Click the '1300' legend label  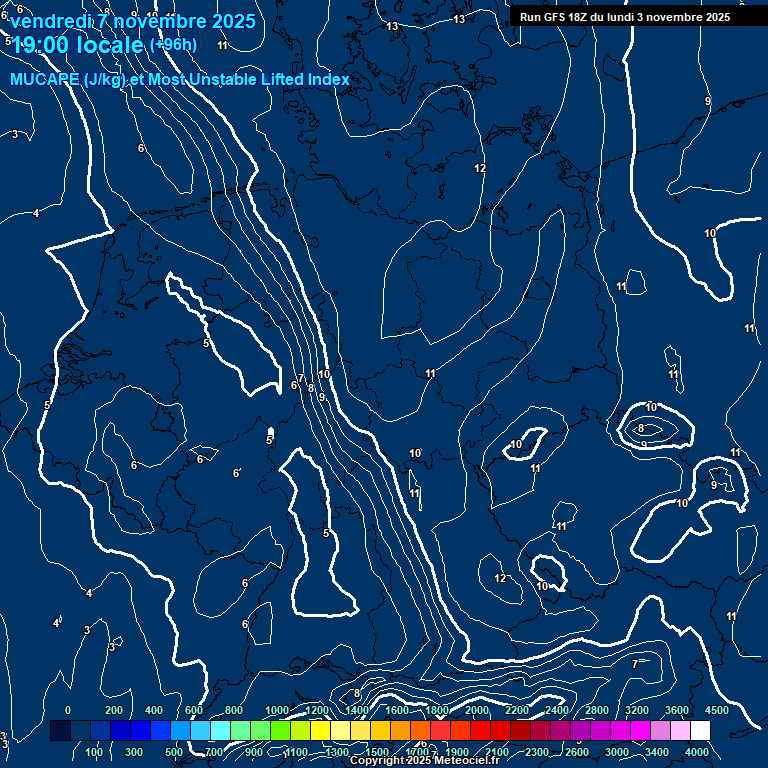click(x=337, y=752)
